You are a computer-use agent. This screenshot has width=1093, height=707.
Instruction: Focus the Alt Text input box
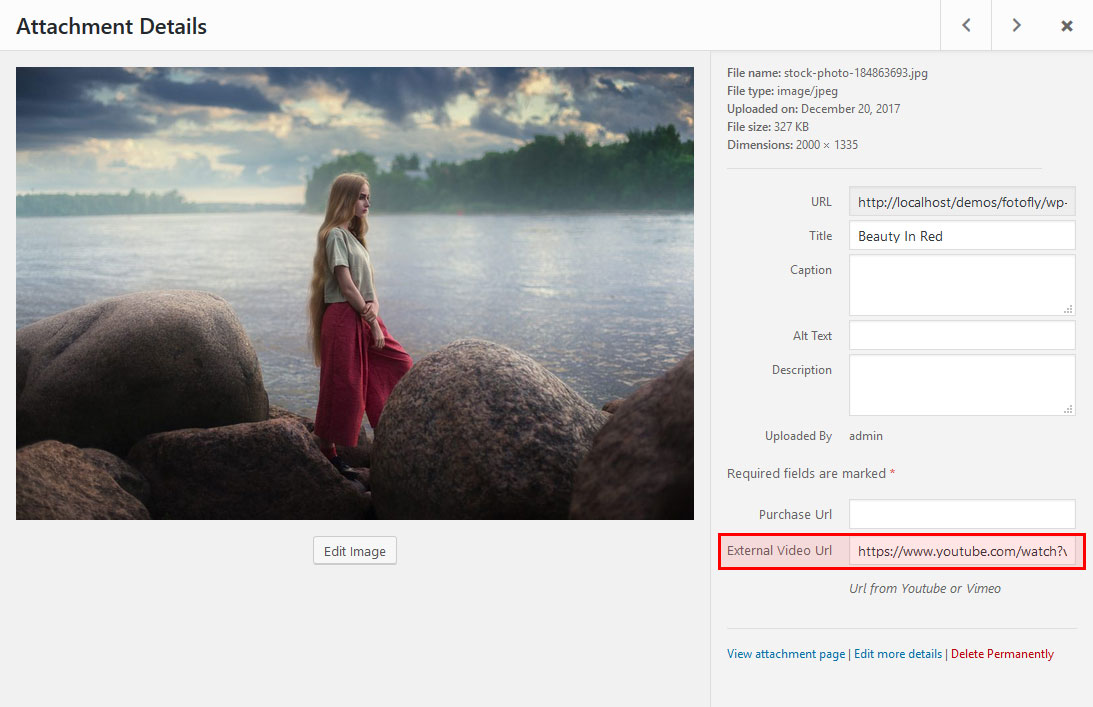pyautogui.click(x=962, y=336)
